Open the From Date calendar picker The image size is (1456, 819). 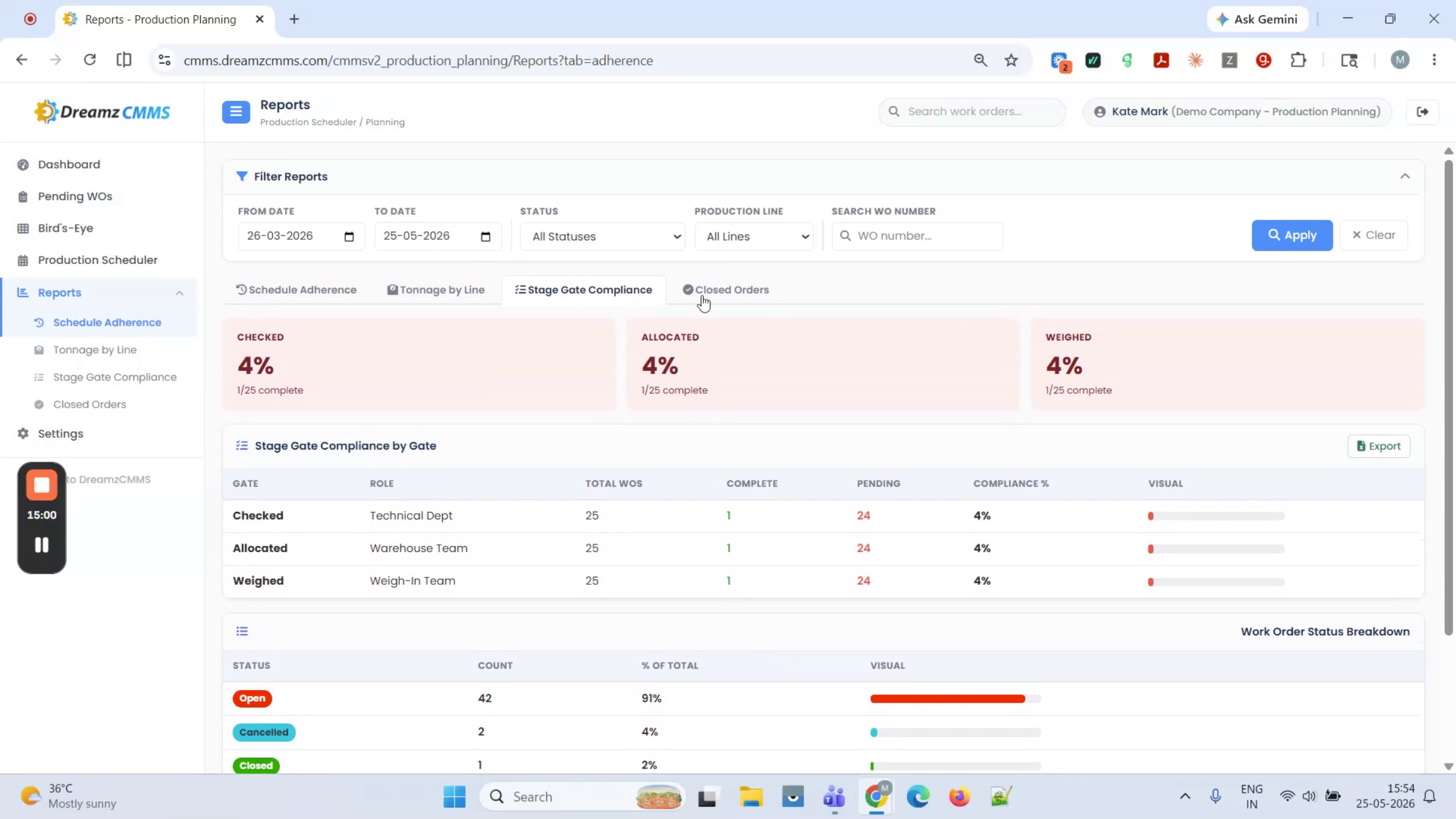pos(349,237)
